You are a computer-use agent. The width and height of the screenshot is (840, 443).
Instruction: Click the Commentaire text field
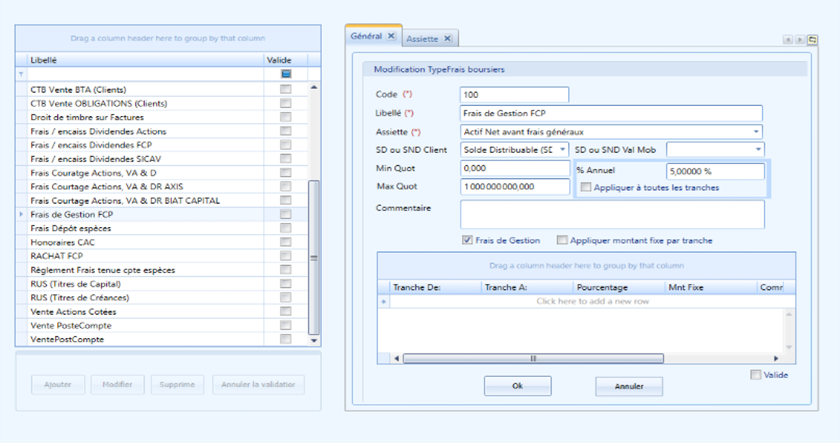(x=612, y=214)
